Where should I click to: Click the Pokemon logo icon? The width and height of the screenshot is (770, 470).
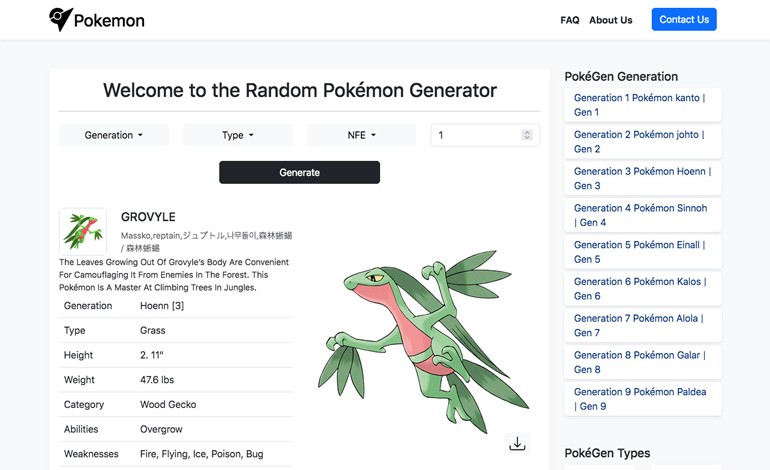click(61, 20)
